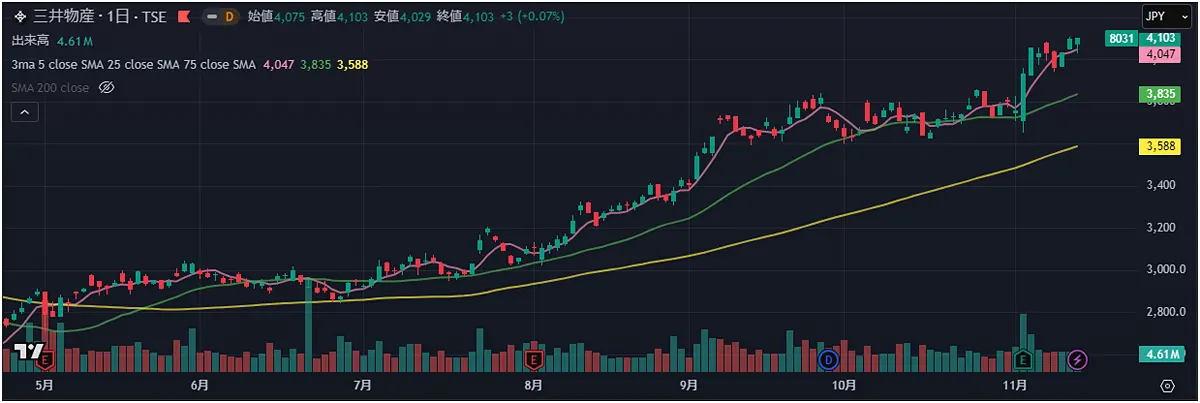
Task: Open the red earnings E marker in August
Action: (x=533, y=358)
